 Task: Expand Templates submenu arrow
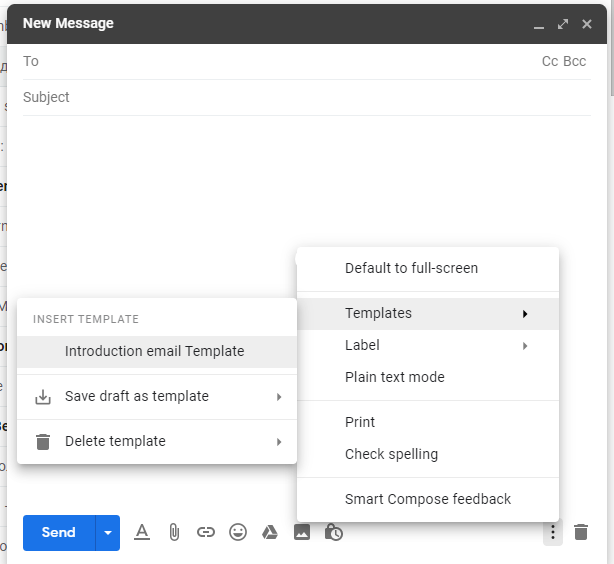pyautogui.click(x=525, y=314)
